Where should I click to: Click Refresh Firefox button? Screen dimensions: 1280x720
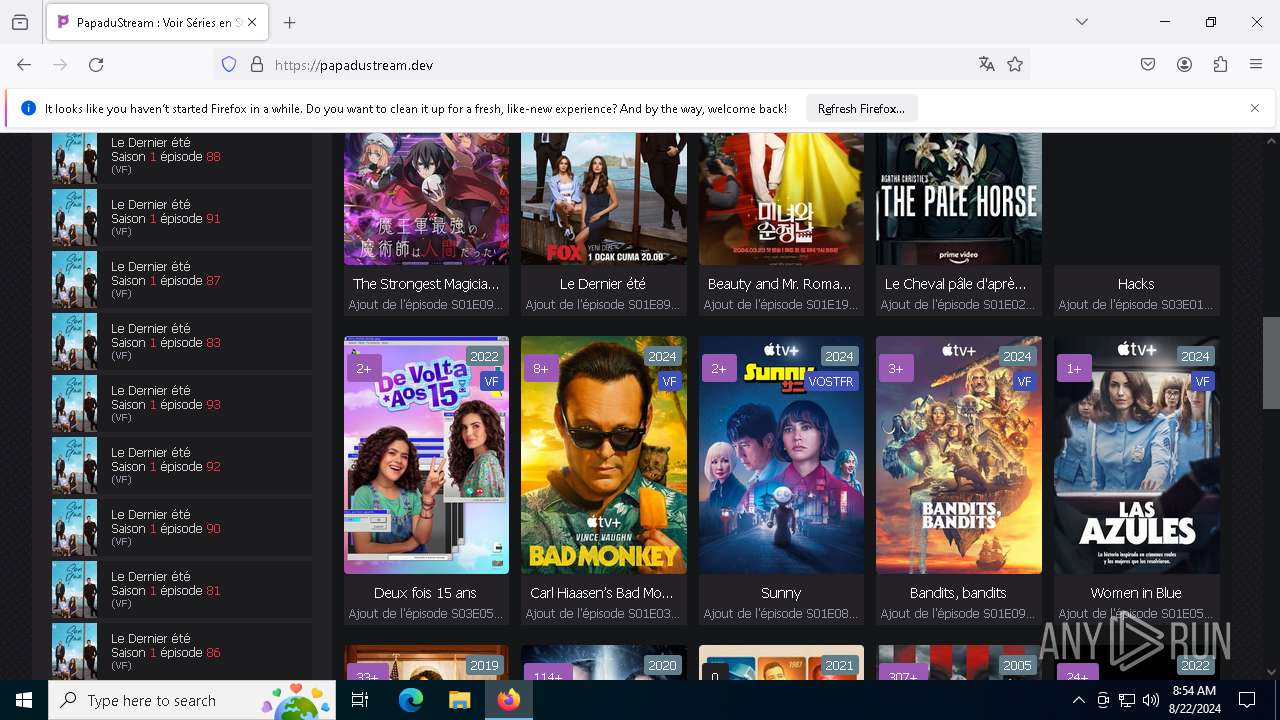[861, 109]
